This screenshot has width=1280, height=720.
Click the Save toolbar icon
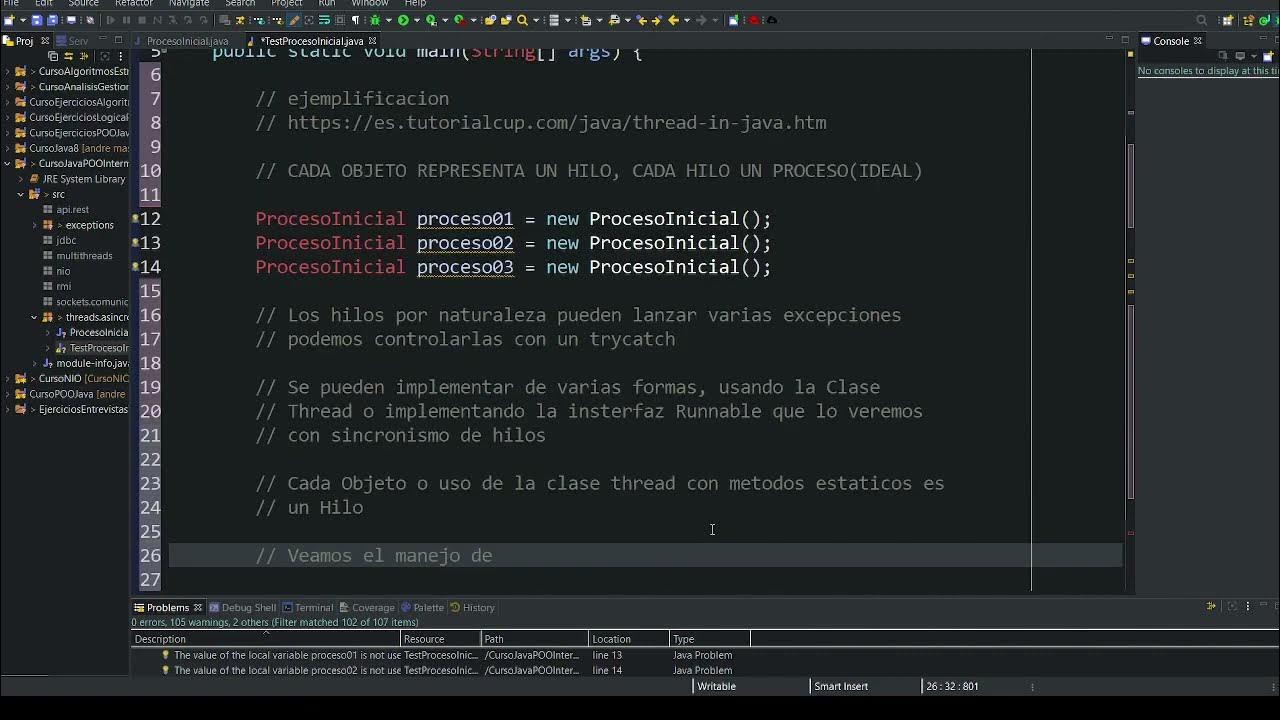click(x=36, y=20)
